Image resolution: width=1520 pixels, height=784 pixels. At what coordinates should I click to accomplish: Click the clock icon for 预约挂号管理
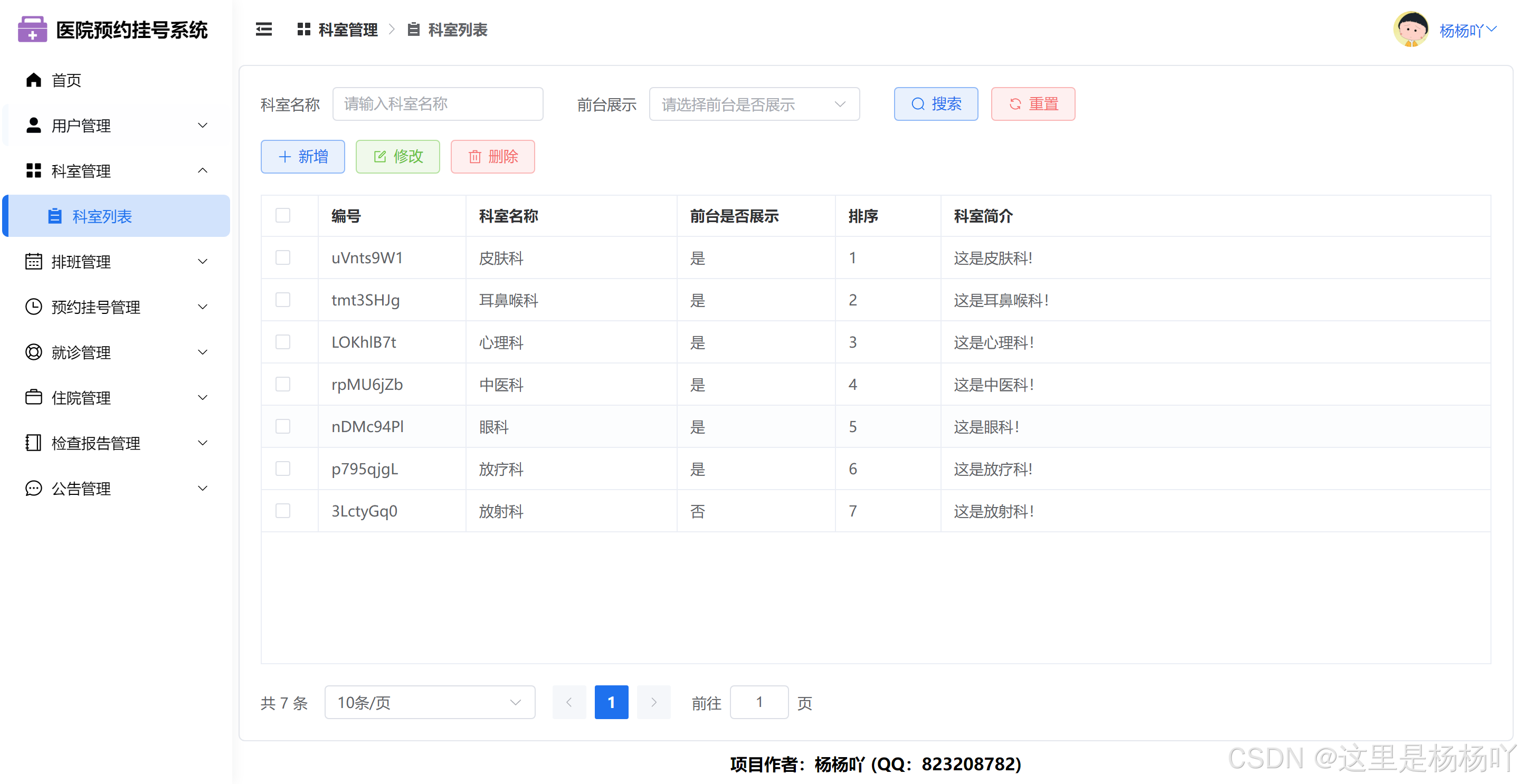(x=34, y=307)
